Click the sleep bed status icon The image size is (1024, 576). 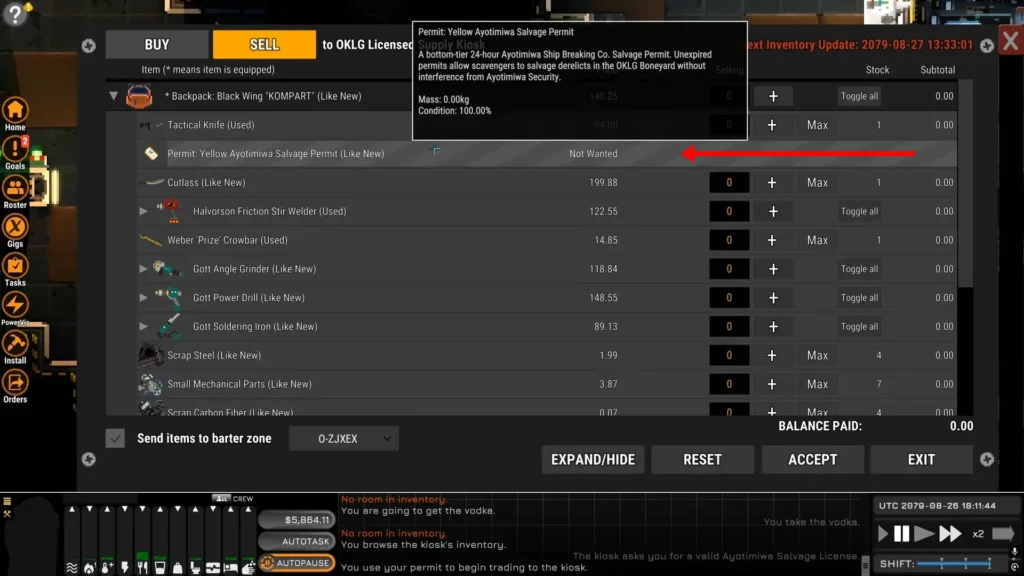pyautogui.click(x=231, y=568)
